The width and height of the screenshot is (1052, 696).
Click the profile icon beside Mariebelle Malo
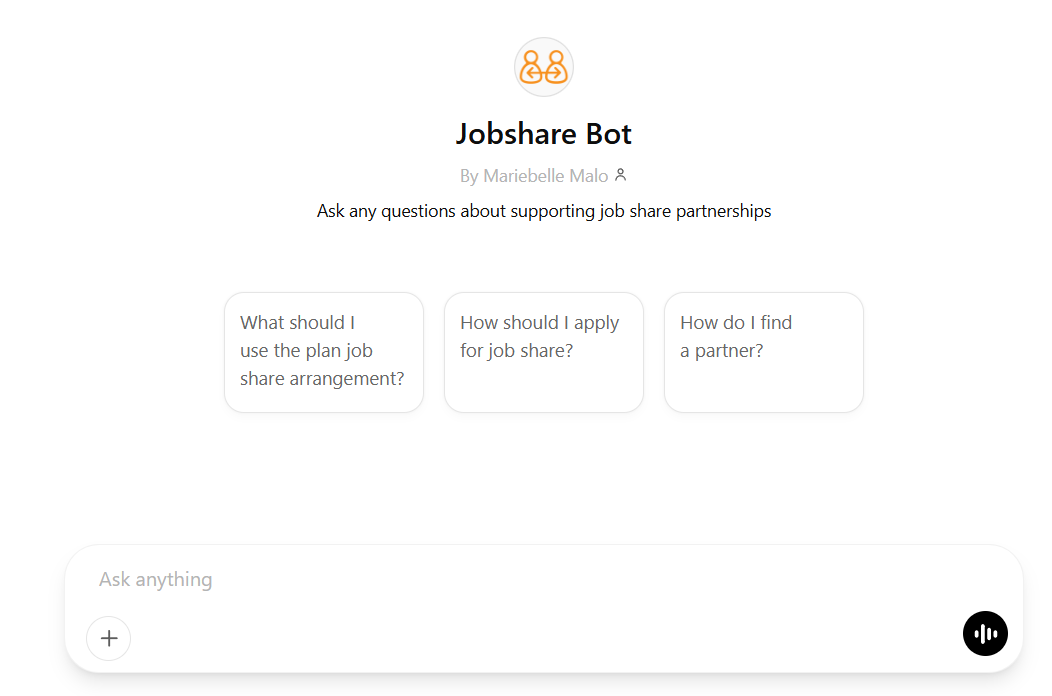point(620,175)
